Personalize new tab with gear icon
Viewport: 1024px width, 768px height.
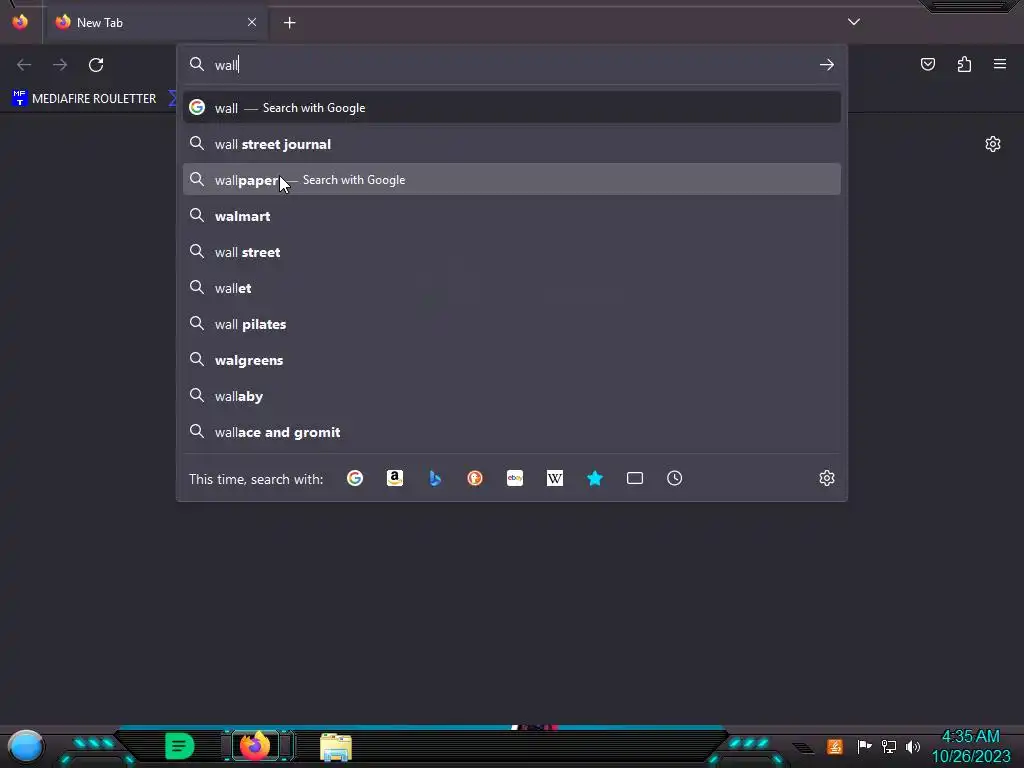(x=993, y=144)
